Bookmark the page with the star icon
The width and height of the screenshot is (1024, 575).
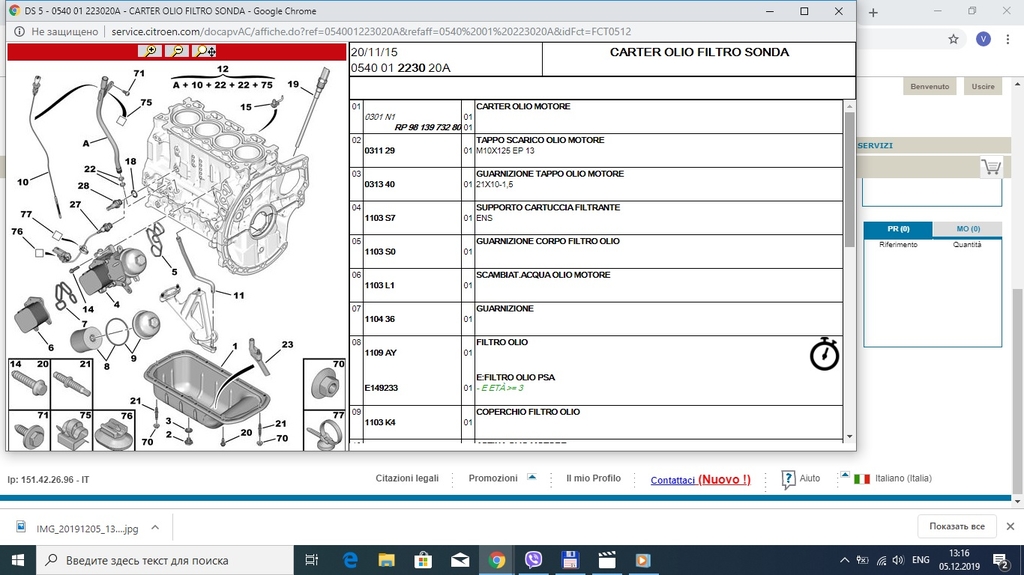(x=953, y=39)
